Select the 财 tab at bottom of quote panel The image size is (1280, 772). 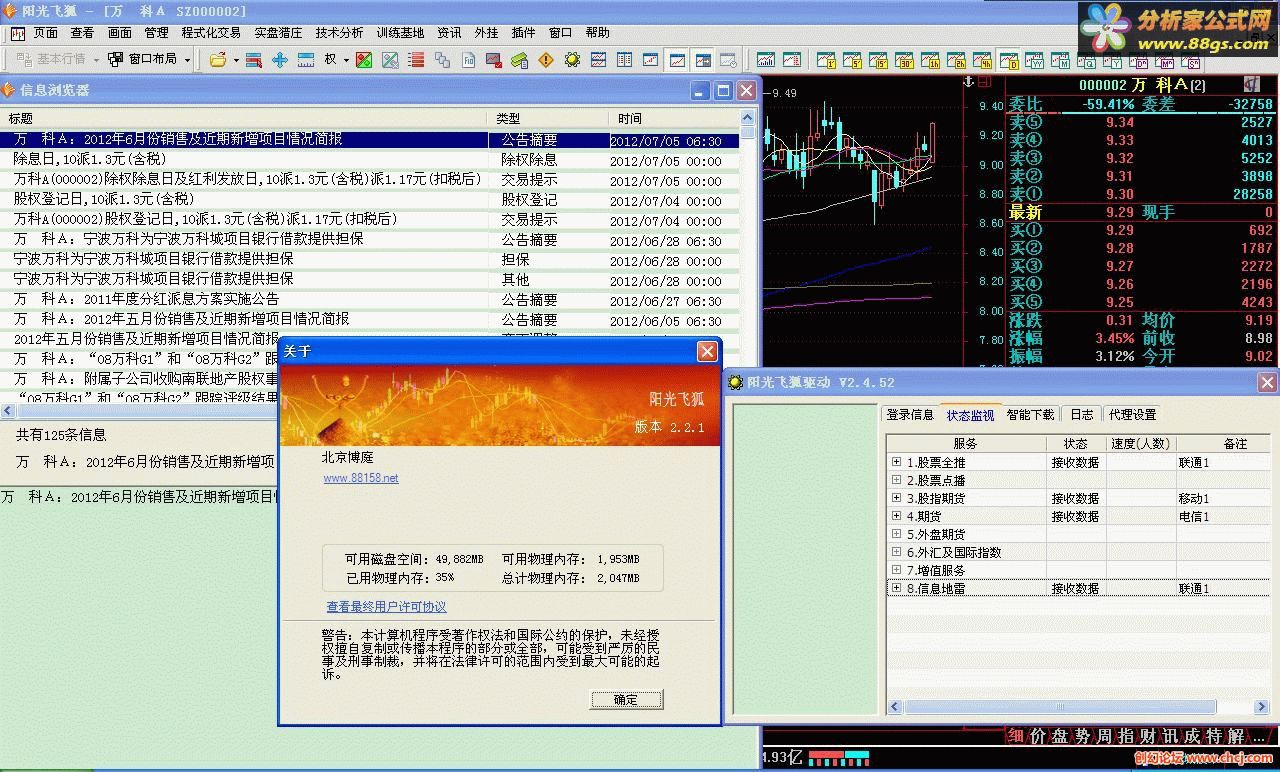coord(1147,736)
